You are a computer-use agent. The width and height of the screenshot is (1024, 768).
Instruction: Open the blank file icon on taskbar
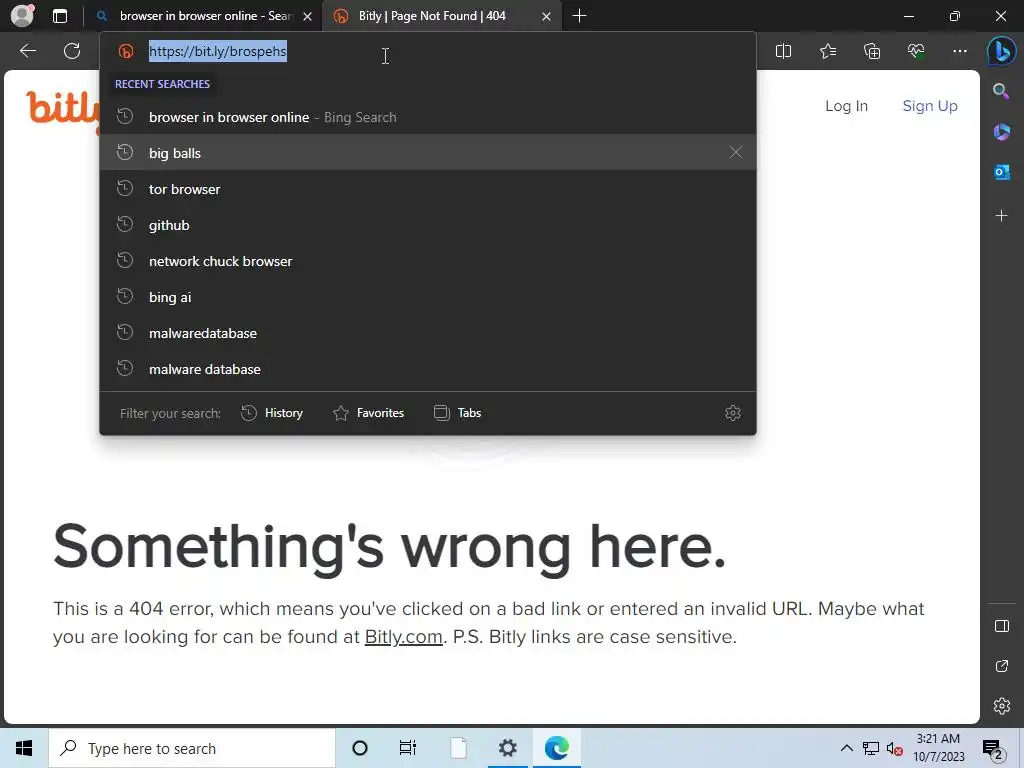[458, 748]
